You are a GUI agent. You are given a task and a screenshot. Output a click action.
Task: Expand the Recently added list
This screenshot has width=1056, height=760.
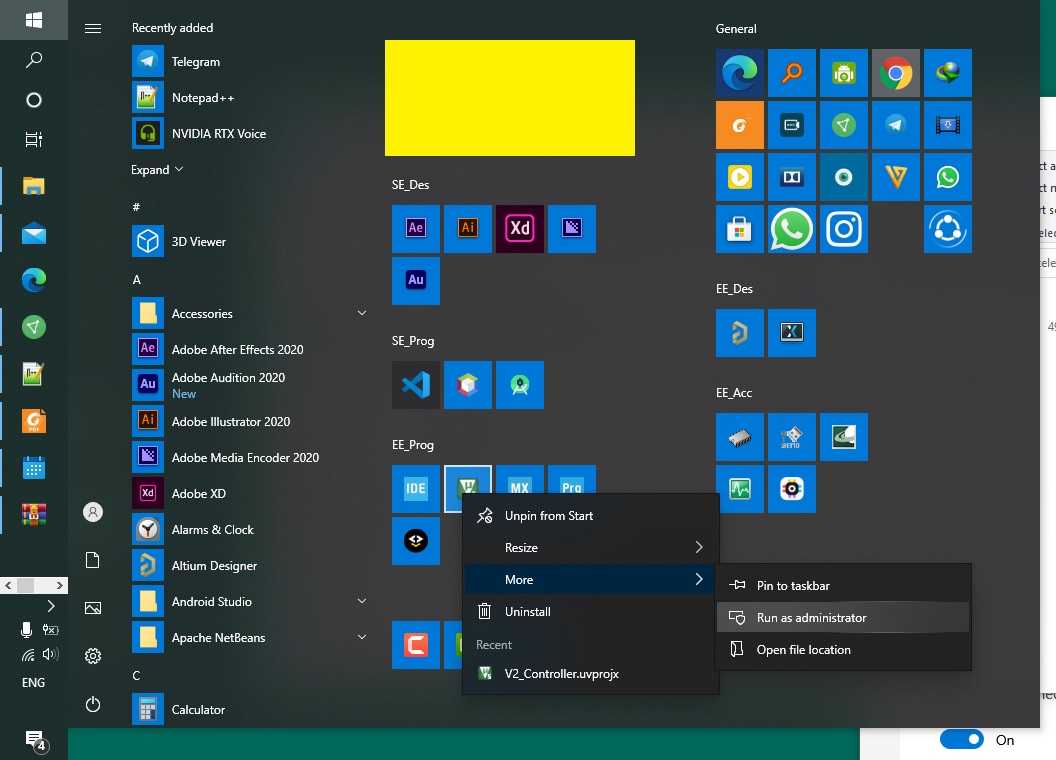158,170
